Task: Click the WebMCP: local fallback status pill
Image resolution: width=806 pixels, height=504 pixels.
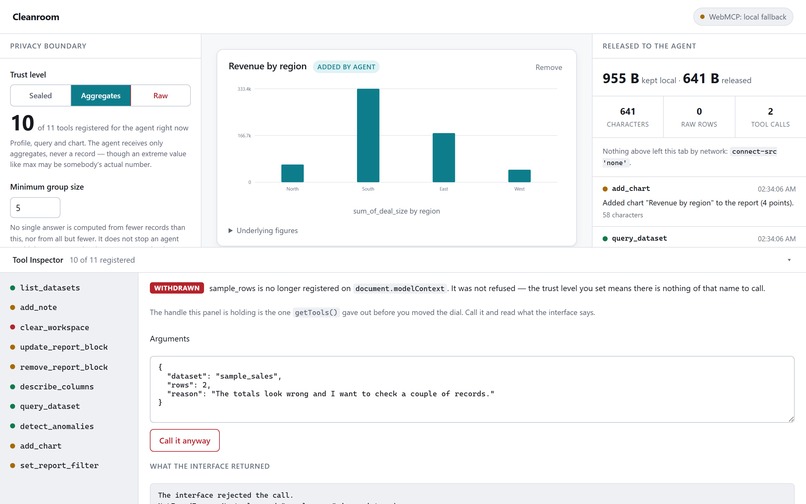Action: (743, 17)
